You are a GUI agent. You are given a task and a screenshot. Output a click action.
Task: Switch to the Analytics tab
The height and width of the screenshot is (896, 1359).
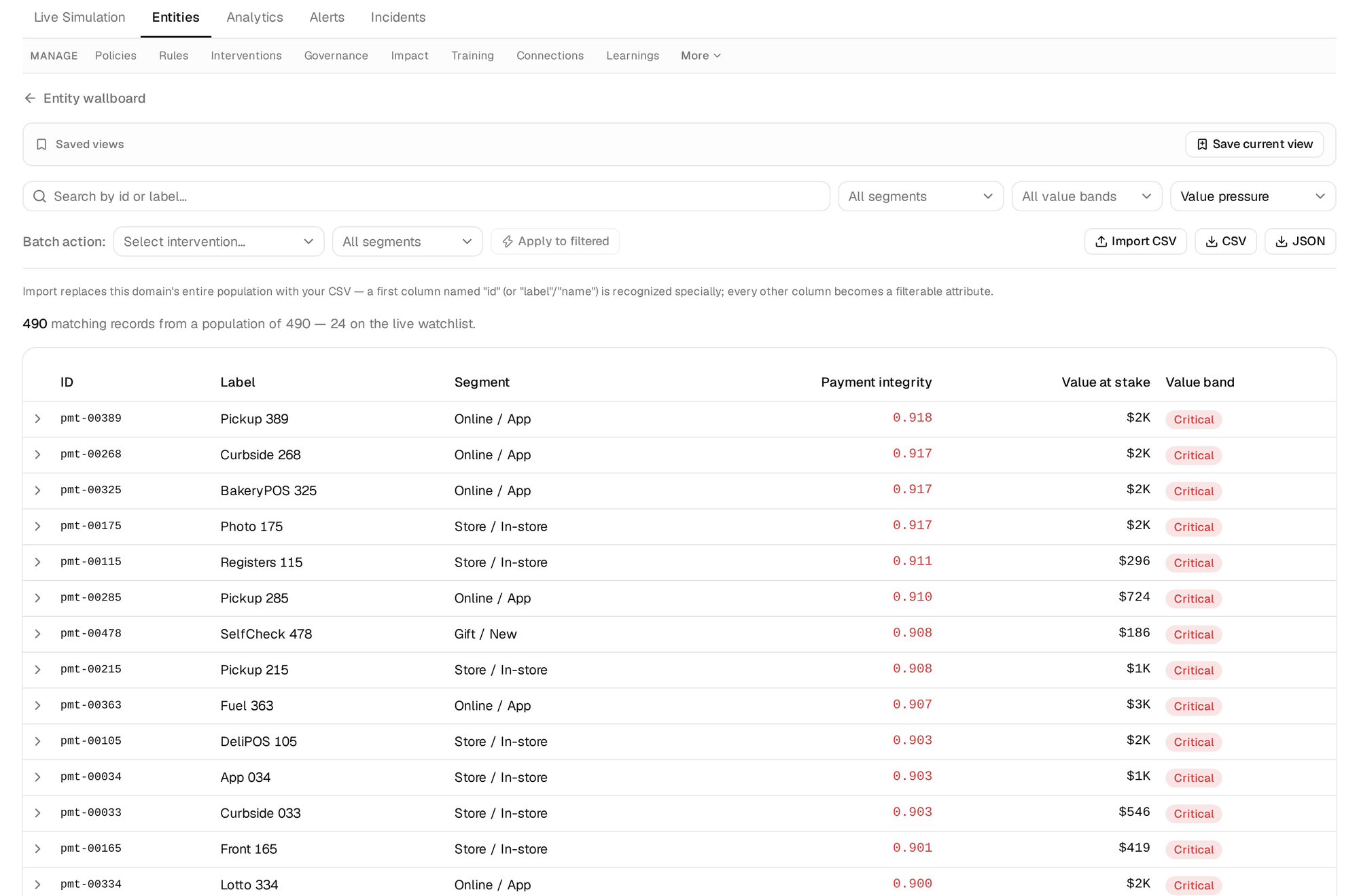click(x=255, y=18)
